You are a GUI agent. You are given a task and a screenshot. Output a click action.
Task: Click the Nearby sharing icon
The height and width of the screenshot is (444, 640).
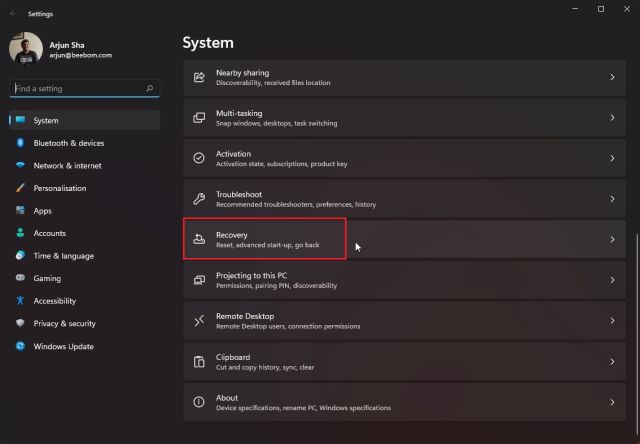click(x=199, y=77)
